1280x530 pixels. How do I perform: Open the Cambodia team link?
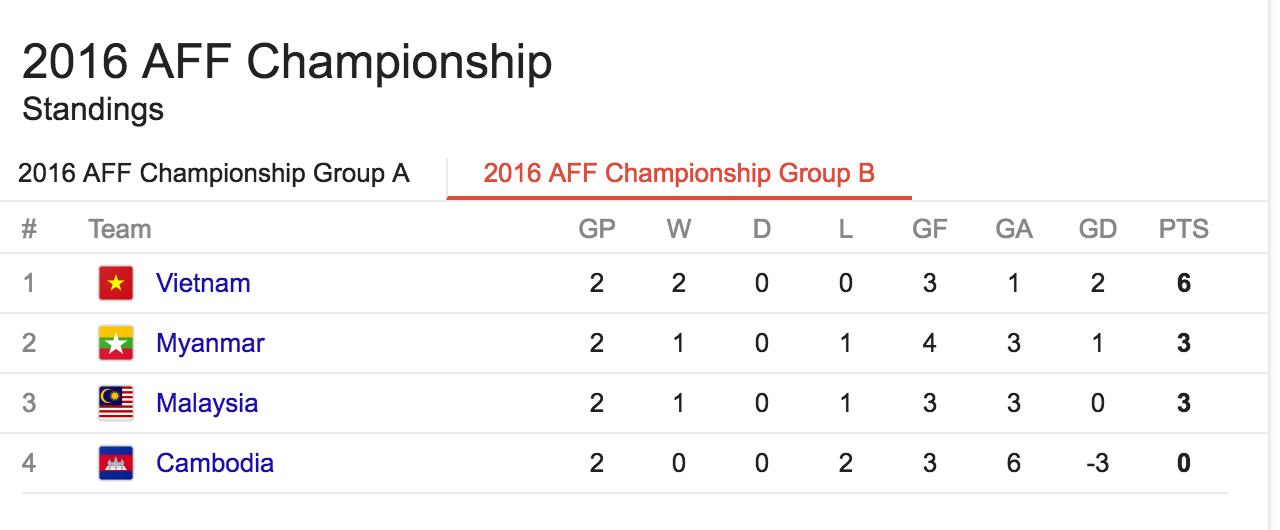pyautogui.click(x=215, y=463)
